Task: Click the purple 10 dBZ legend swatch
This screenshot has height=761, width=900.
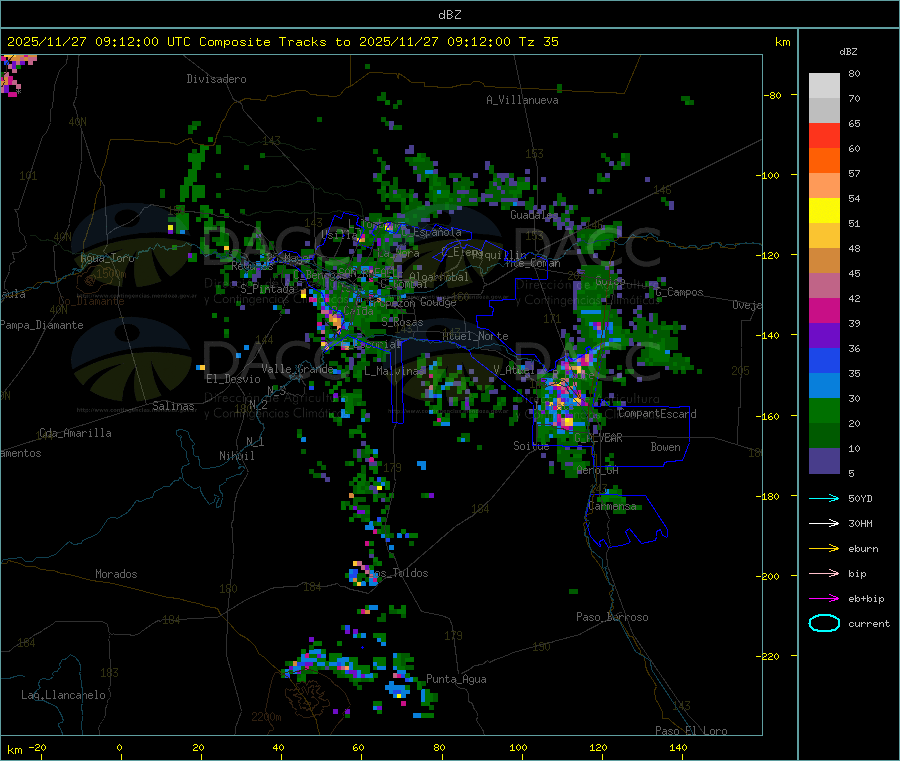Action: pyautogui.click(x=824, y=461)
